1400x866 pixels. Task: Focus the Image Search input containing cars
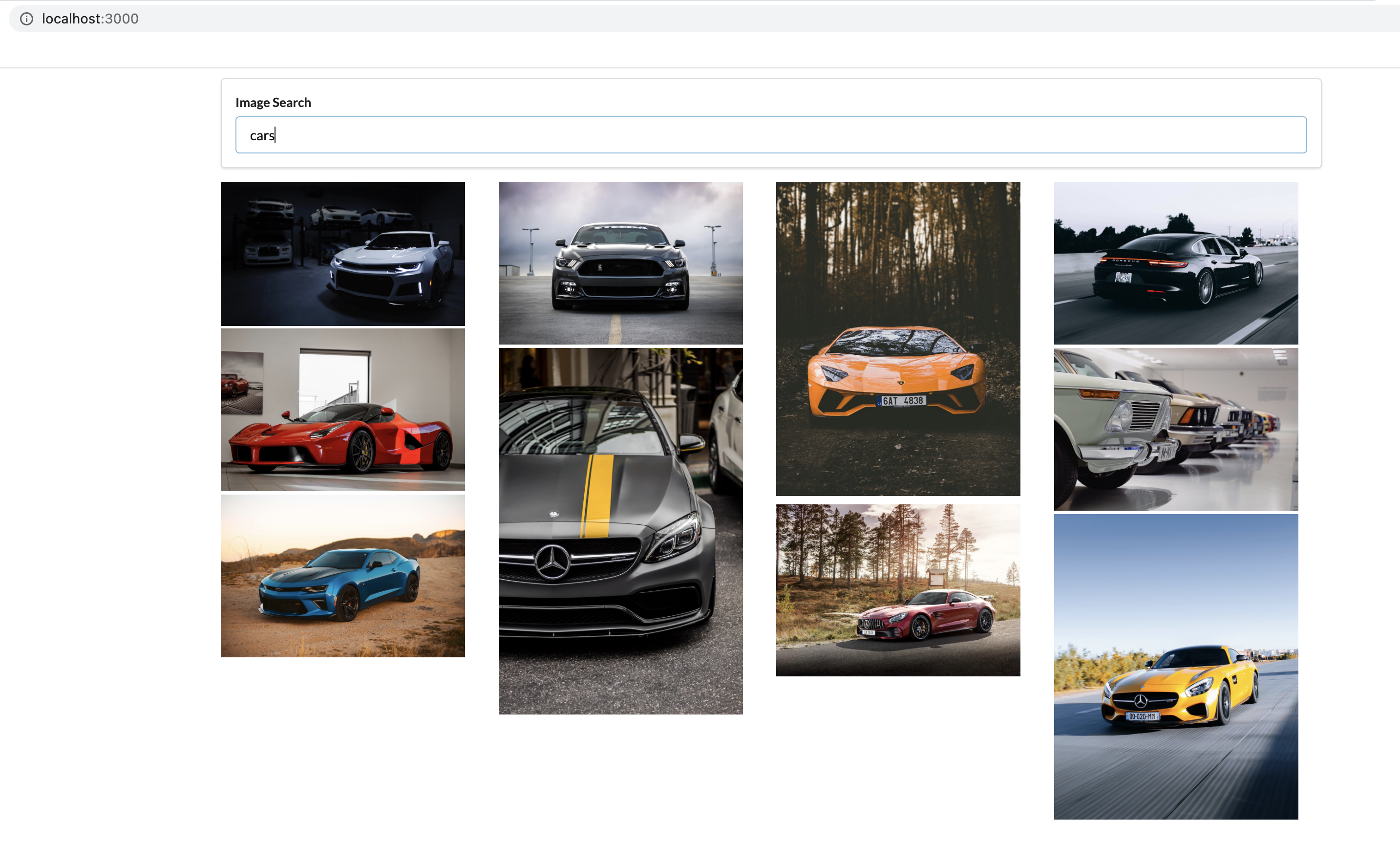[770, 135]
